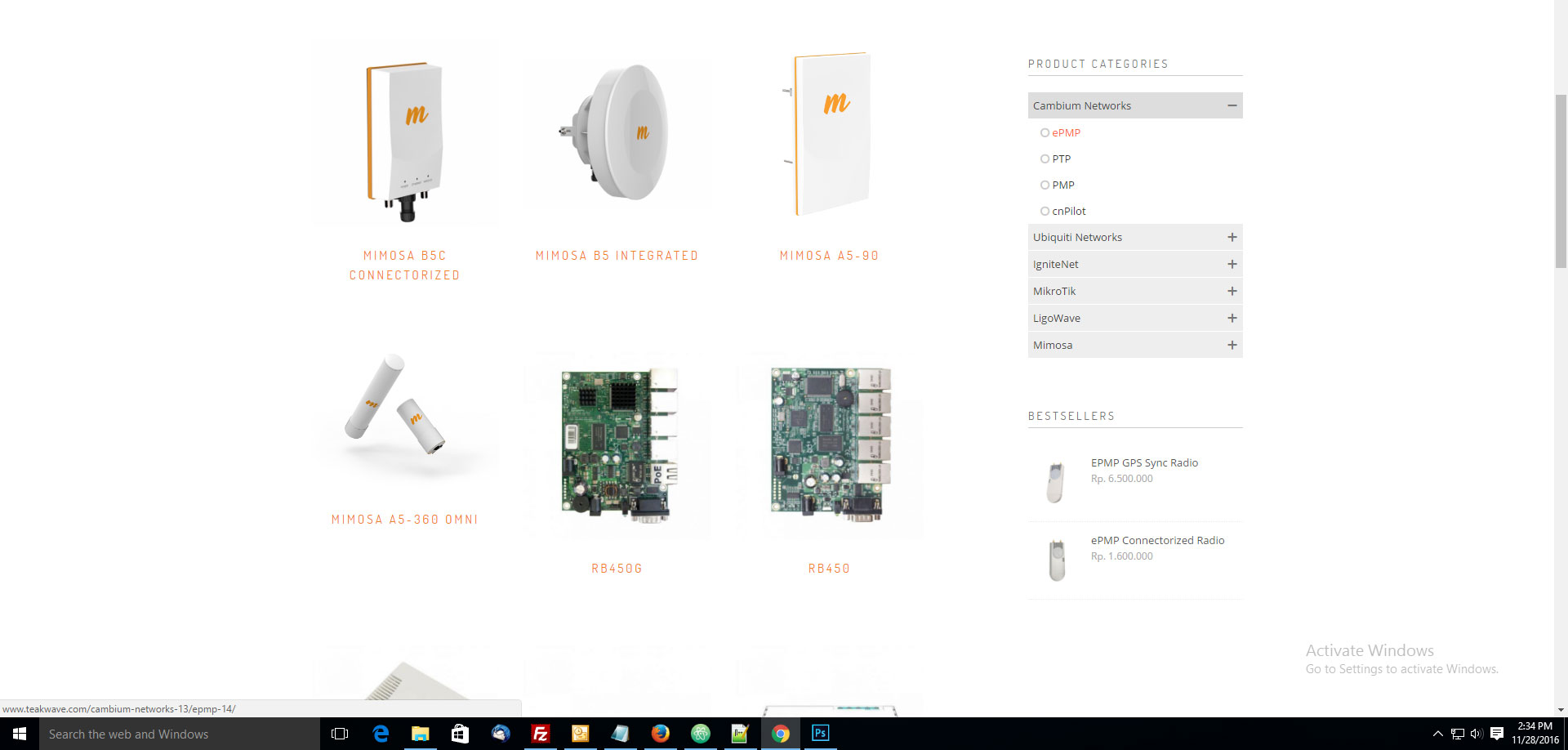The width and height of the screenshot is (1568, 750).
Task: Click the page vertical scrollbar thumb
Action: [x=1561, y=180]
